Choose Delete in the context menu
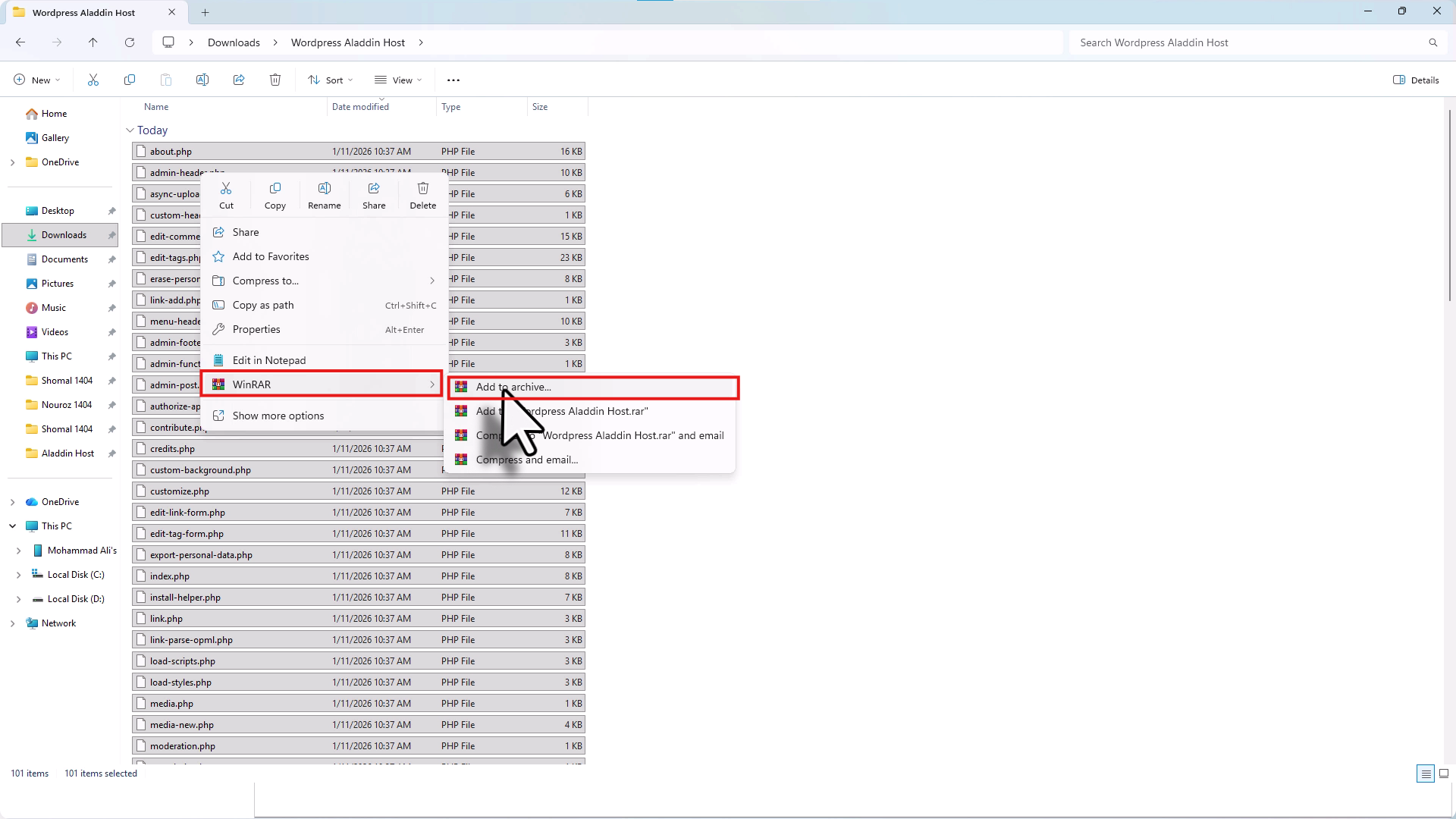Screen dimensions: 1456x819 pyautogui.click(x=423, y=195)
